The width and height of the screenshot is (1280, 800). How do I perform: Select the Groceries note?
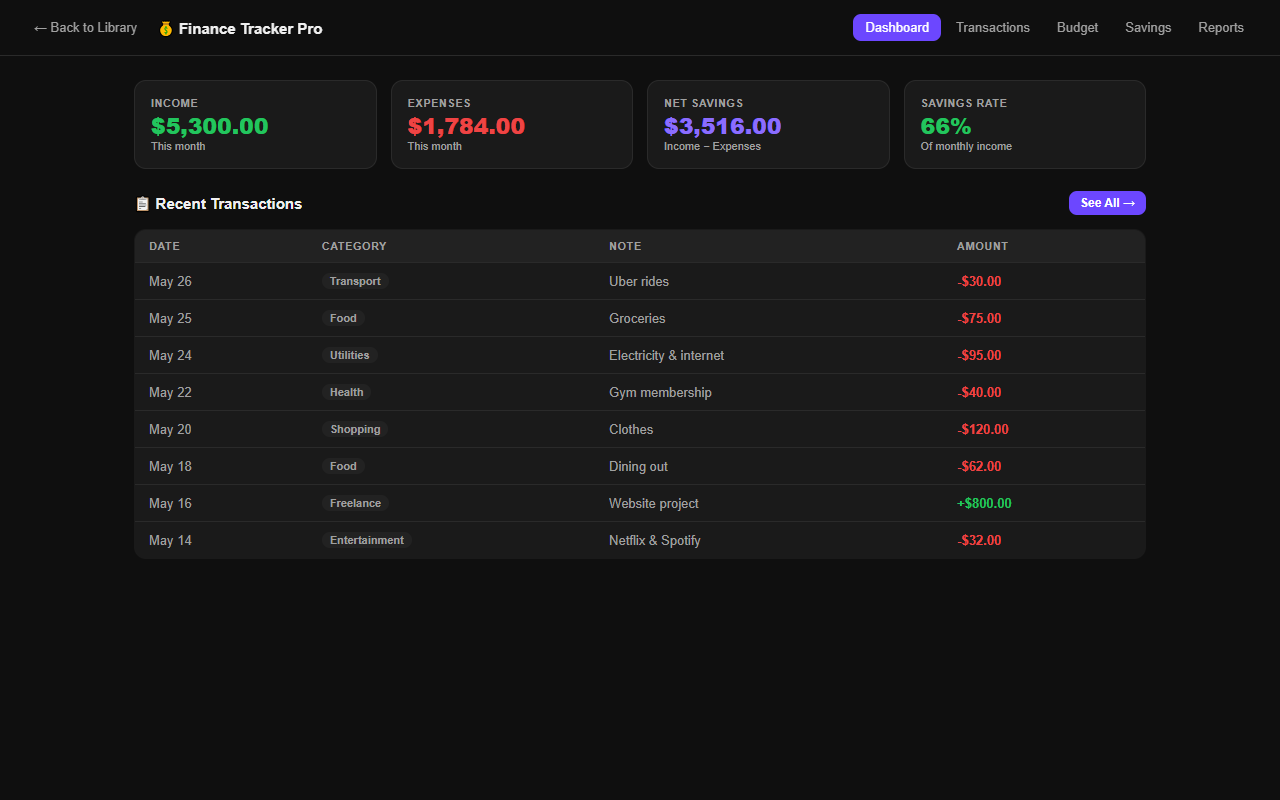coord(637,318)
